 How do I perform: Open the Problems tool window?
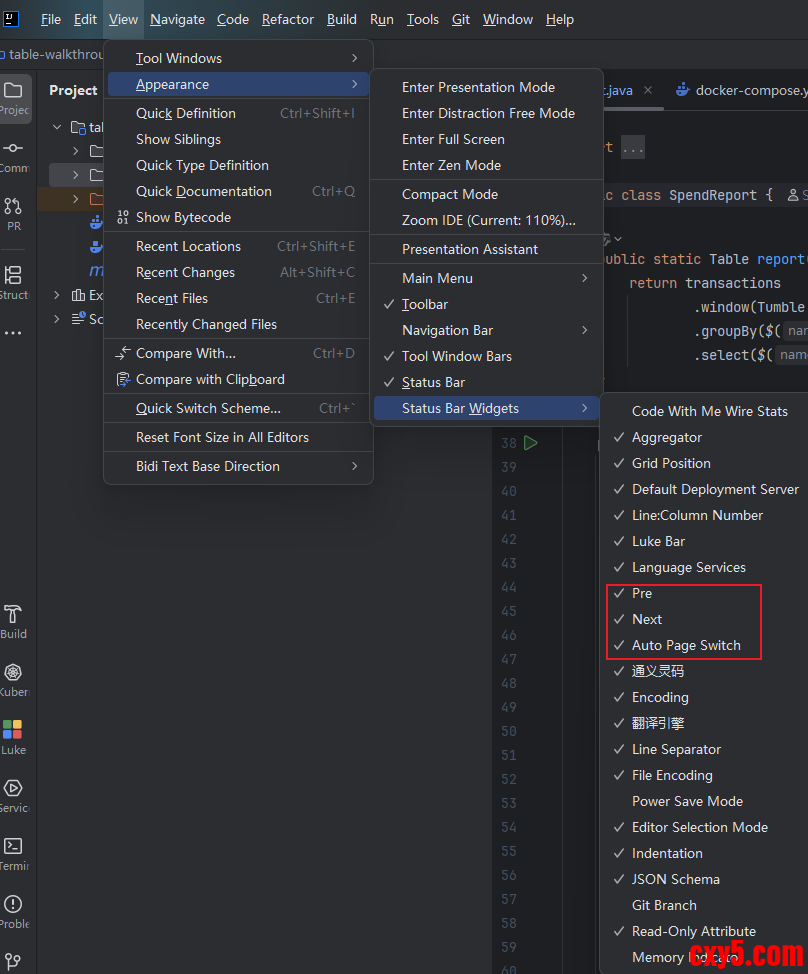(14, 911)
